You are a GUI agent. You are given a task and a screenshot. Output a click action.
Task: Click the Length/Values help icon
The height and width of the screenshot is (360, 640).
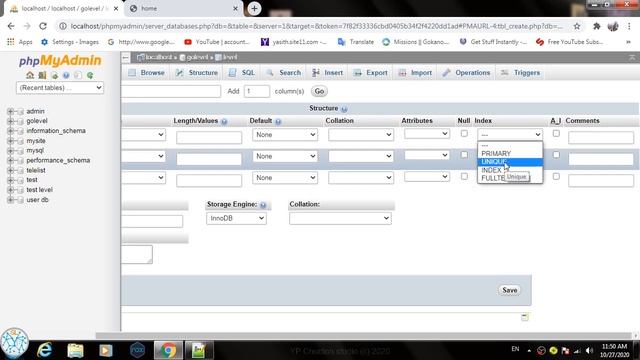click(x=224, y=121)
